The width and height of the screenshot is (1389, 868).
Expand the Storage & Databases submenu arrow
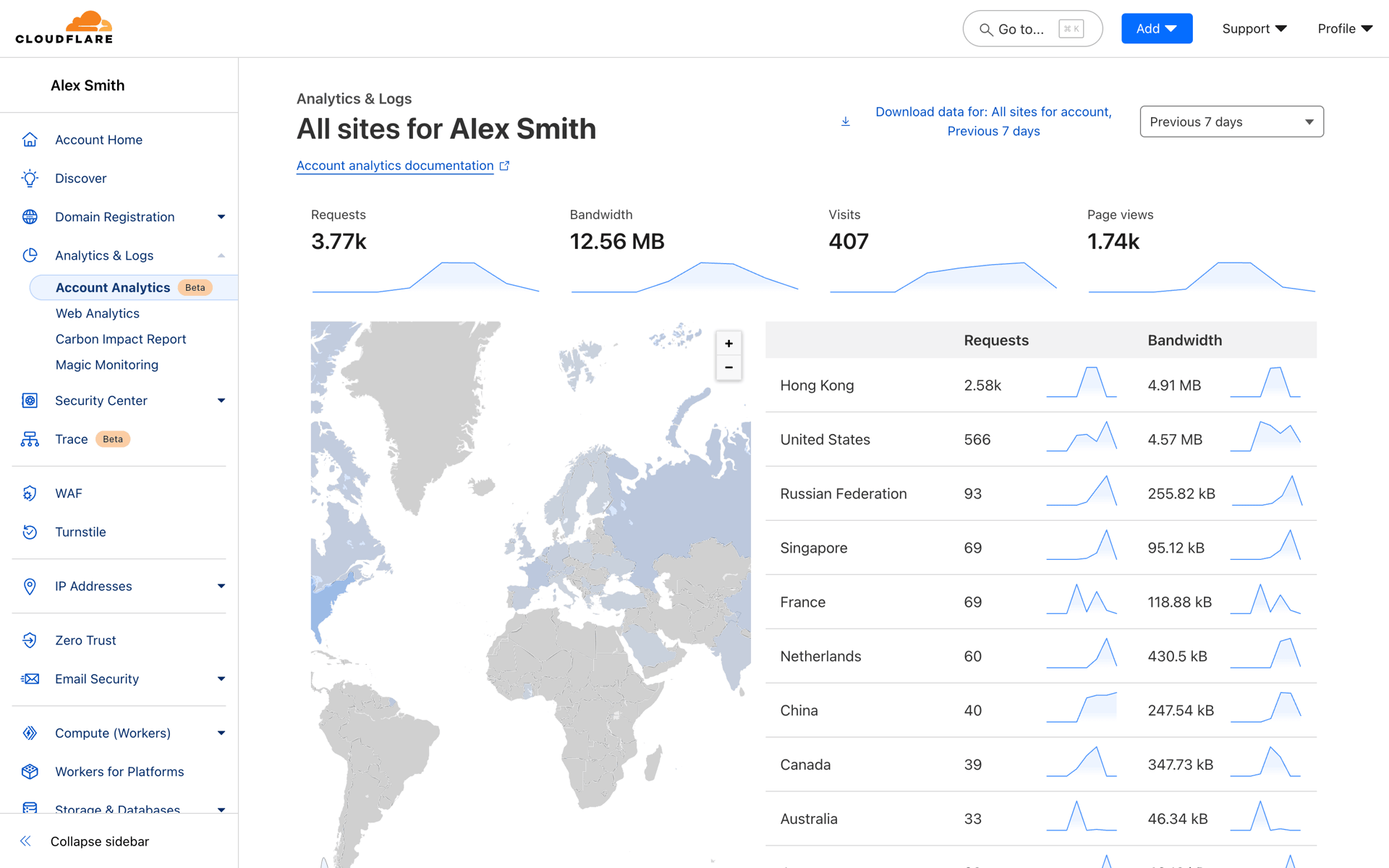tap(221, 809)
